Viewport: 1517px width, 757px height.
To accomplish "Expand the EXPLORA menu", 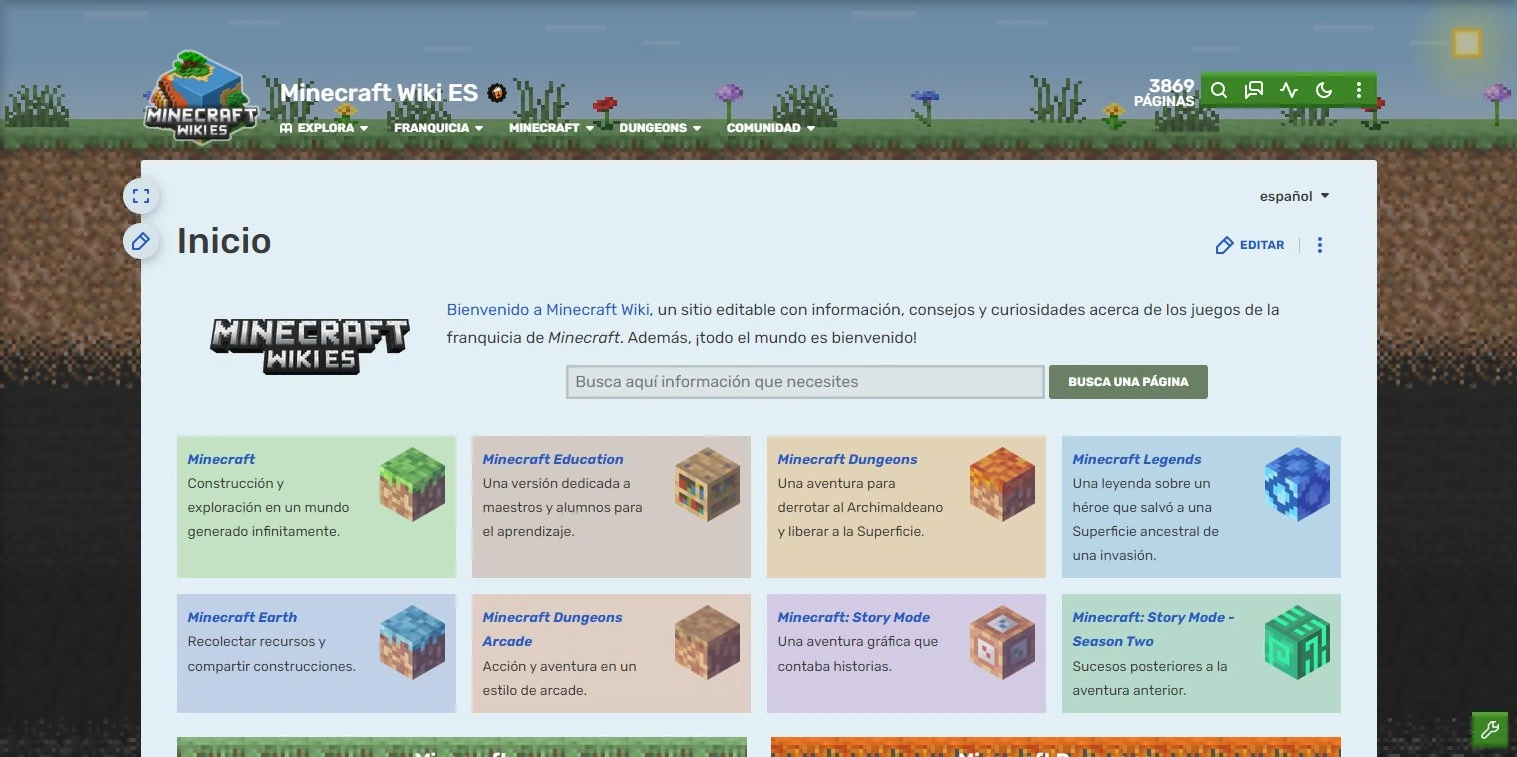I will pyautogui.click(x=324, y=128).
